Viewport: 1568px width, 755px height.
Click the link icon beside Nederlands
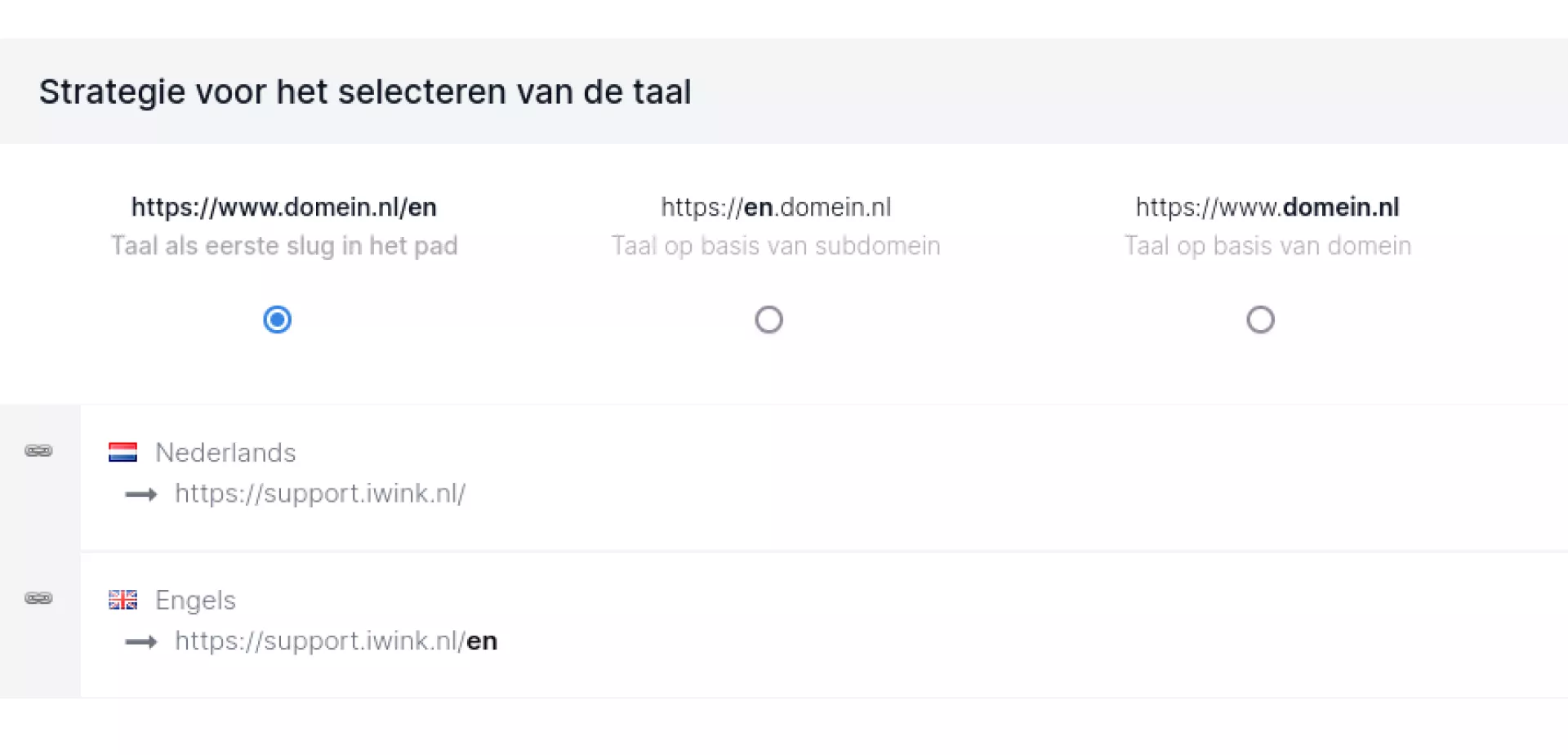pos(38,451)
